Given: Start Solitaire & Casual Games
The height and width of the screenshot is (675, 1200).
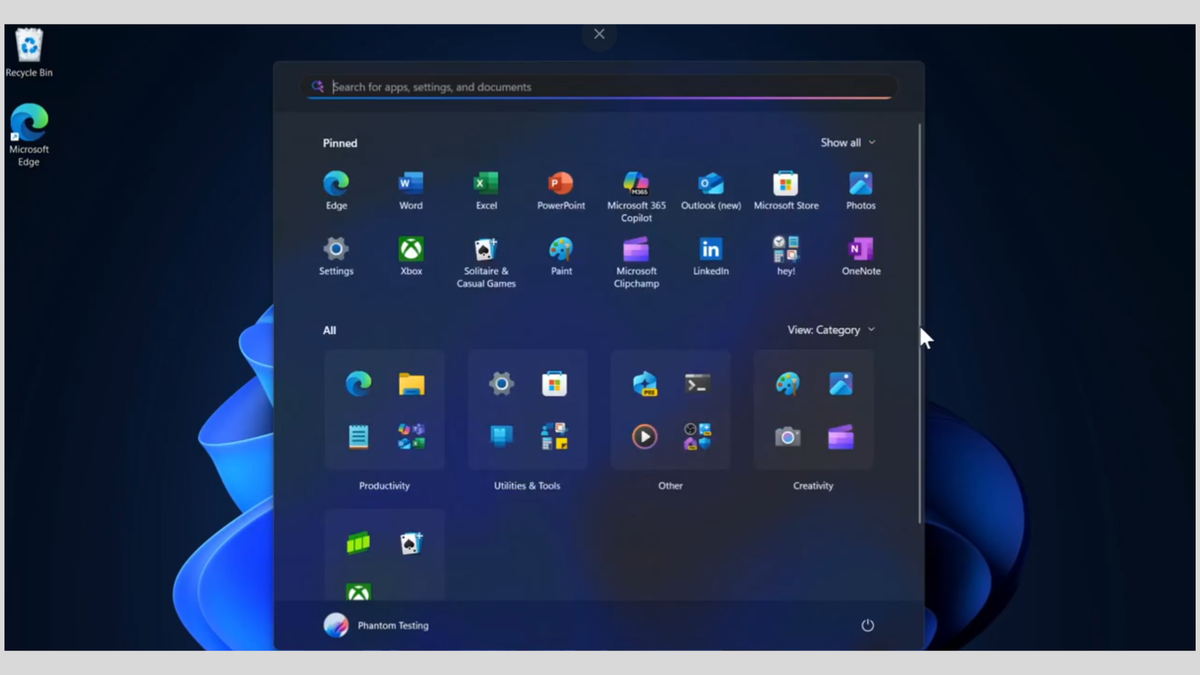Looking at the screenshot, I should pyautogui.click(x=486, y=251).
